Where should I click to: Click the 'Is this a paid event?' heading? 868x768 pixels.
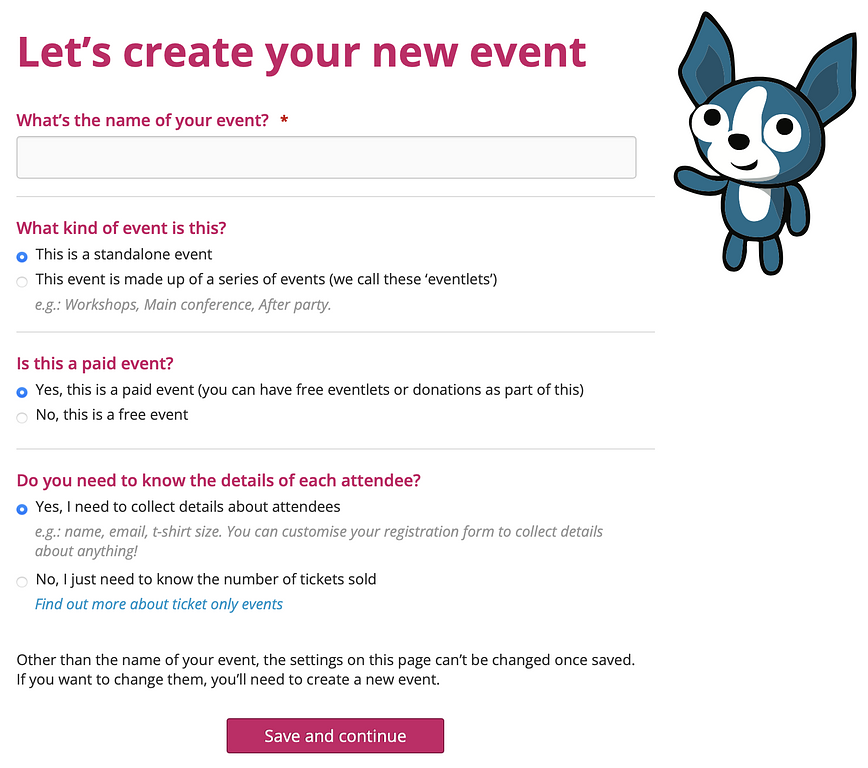click(x=95, y=364)
